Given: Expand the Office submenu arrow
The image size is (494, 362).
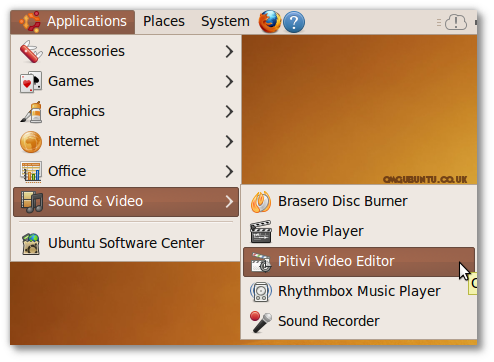Looking at the screenshot, I should pyautogui.click(x=229, y=171).
